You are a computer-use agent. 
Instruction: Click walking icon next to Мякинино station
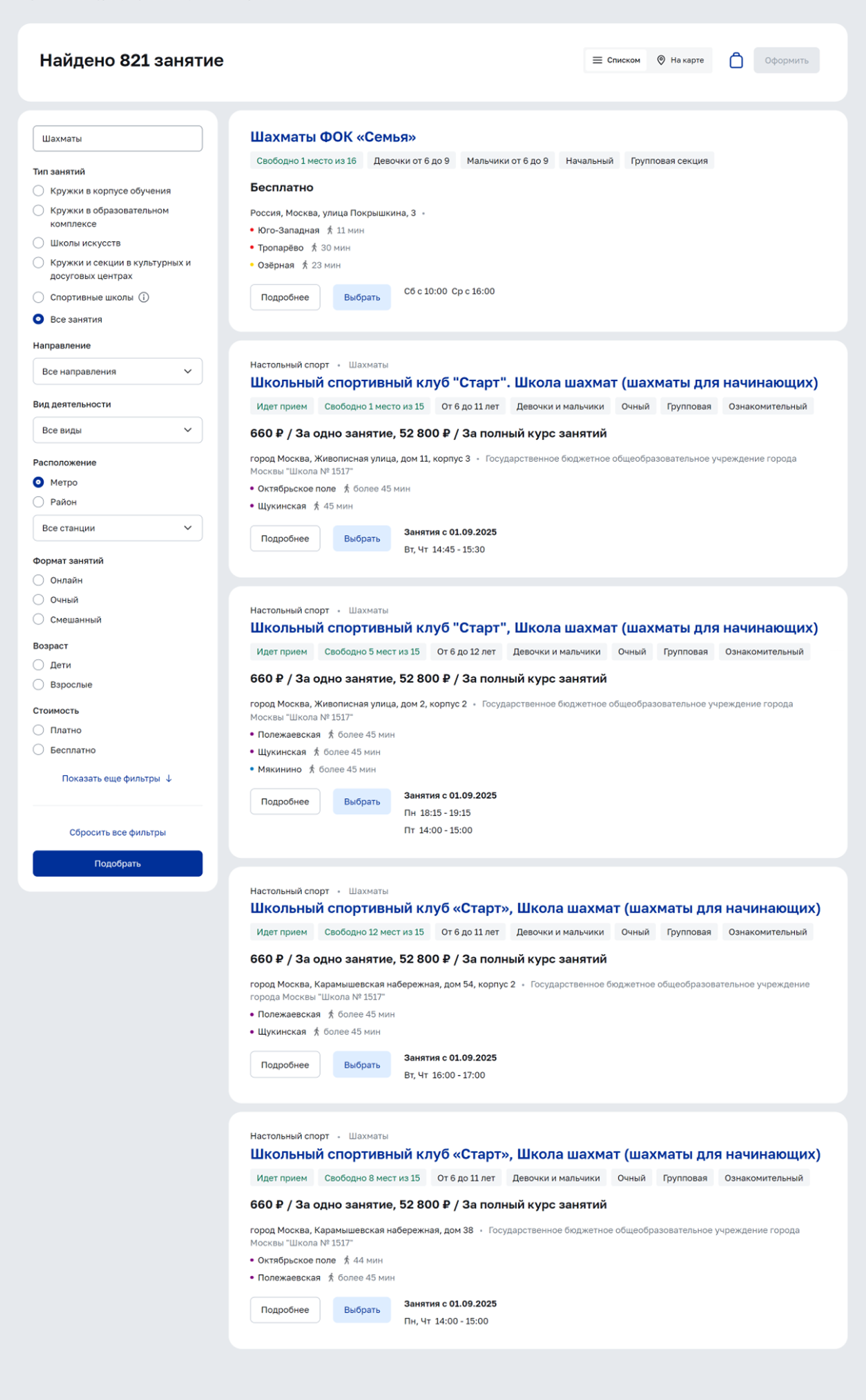(312, 769)
